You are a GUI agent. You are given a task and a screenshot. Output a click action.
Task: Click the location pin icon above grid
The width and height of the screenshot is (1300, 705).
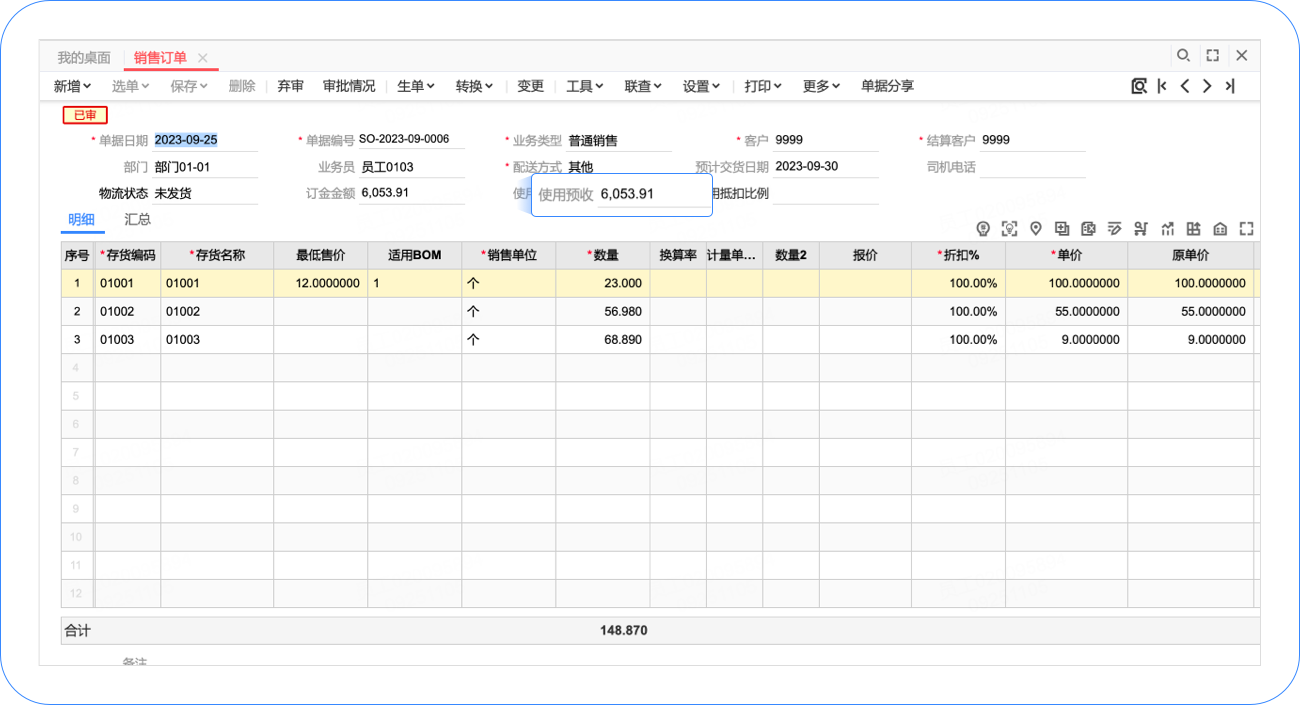tap(1036, 229)
